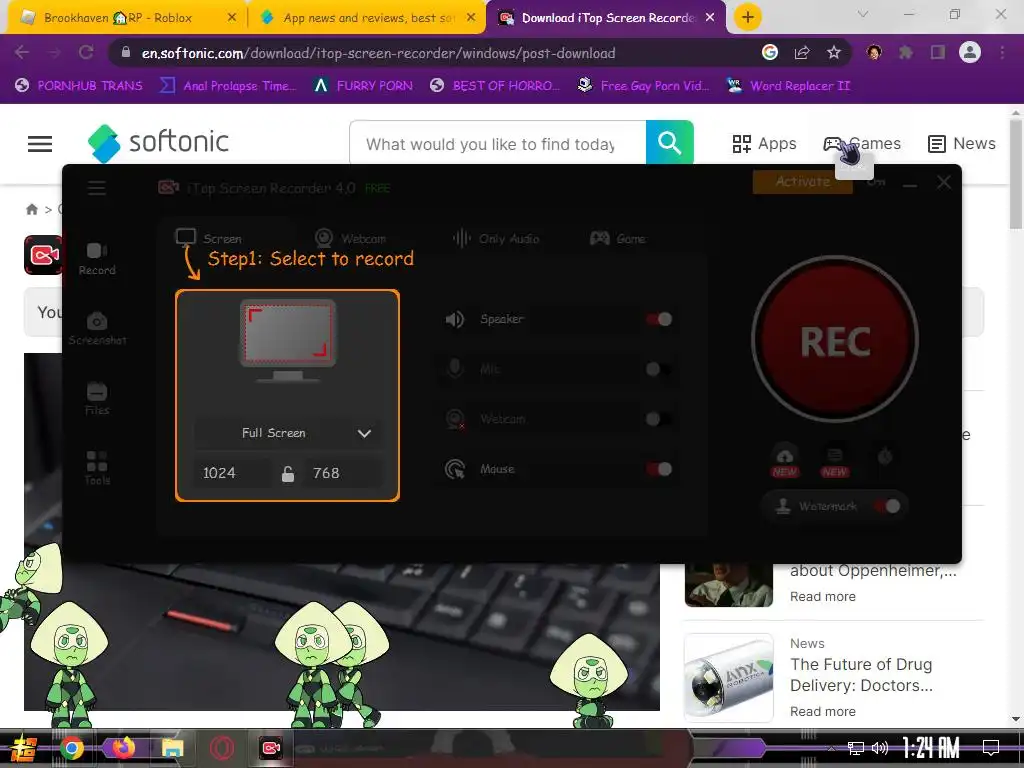This screenshot has width=1024, height=768.
Task: Click the aspect ratio lock icon
Action: point(287,473)
